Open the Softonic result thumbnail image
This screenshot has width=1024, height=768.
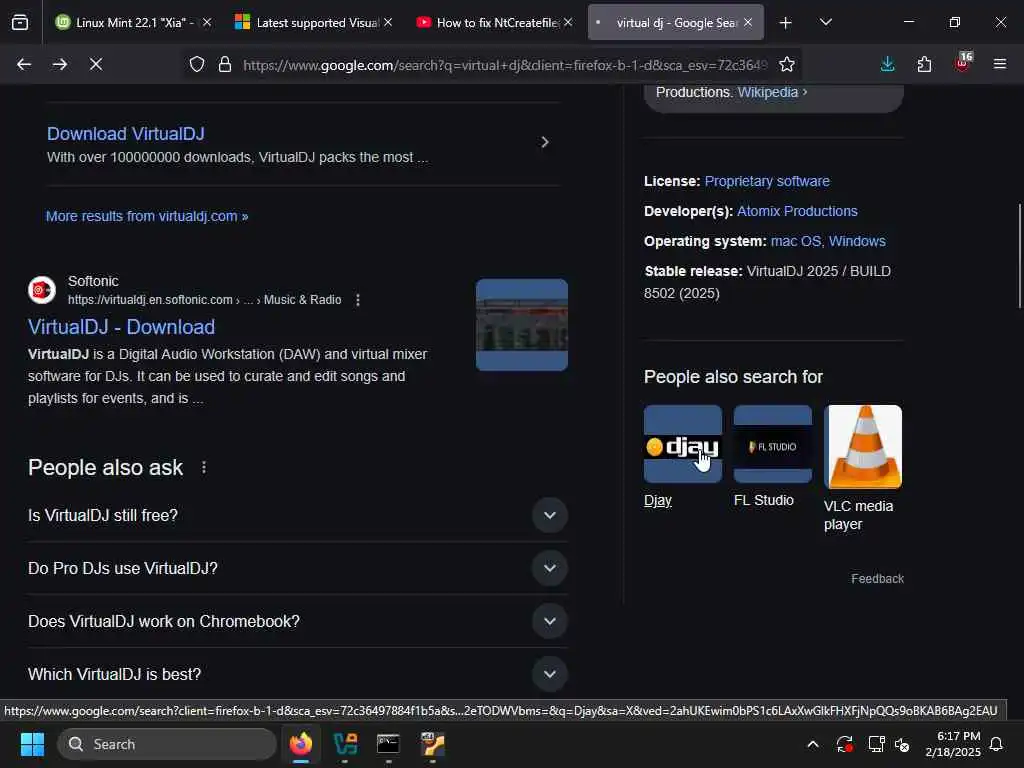pos(522,325)
